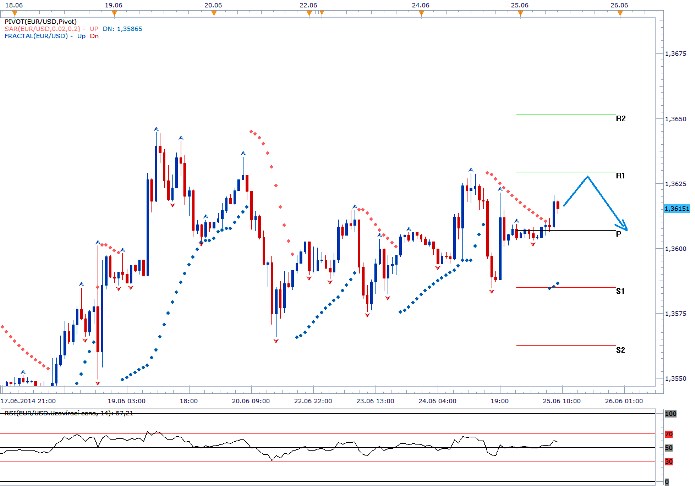Click the 23.06 13:00 time axis label
This screenshot has height=486, width=695.
coord(375,401)
